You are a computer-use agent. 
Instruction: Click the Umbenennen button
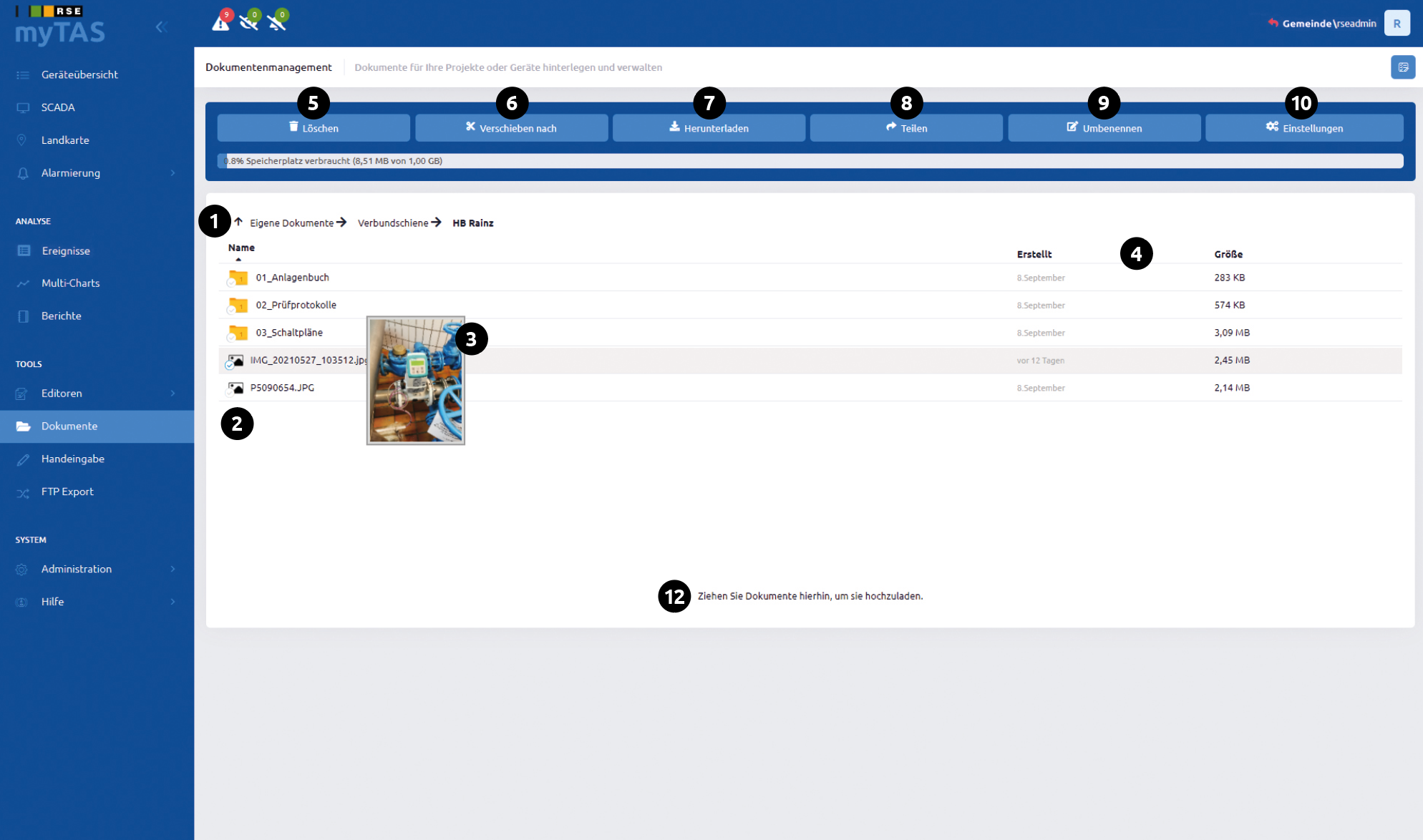point(1104,128)
